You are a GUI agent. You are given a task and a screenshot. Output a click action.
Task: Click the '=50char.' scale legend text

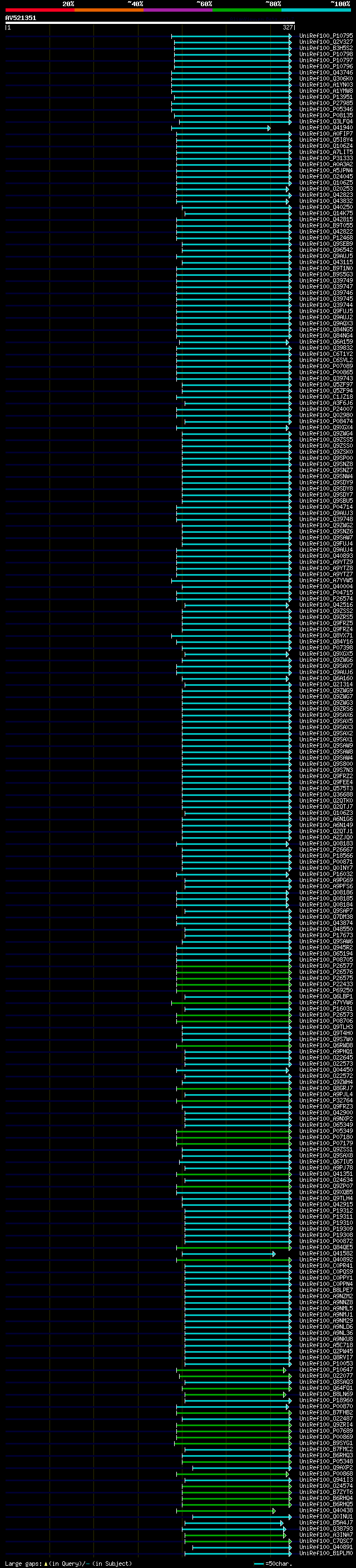[x=278, y=1564]
